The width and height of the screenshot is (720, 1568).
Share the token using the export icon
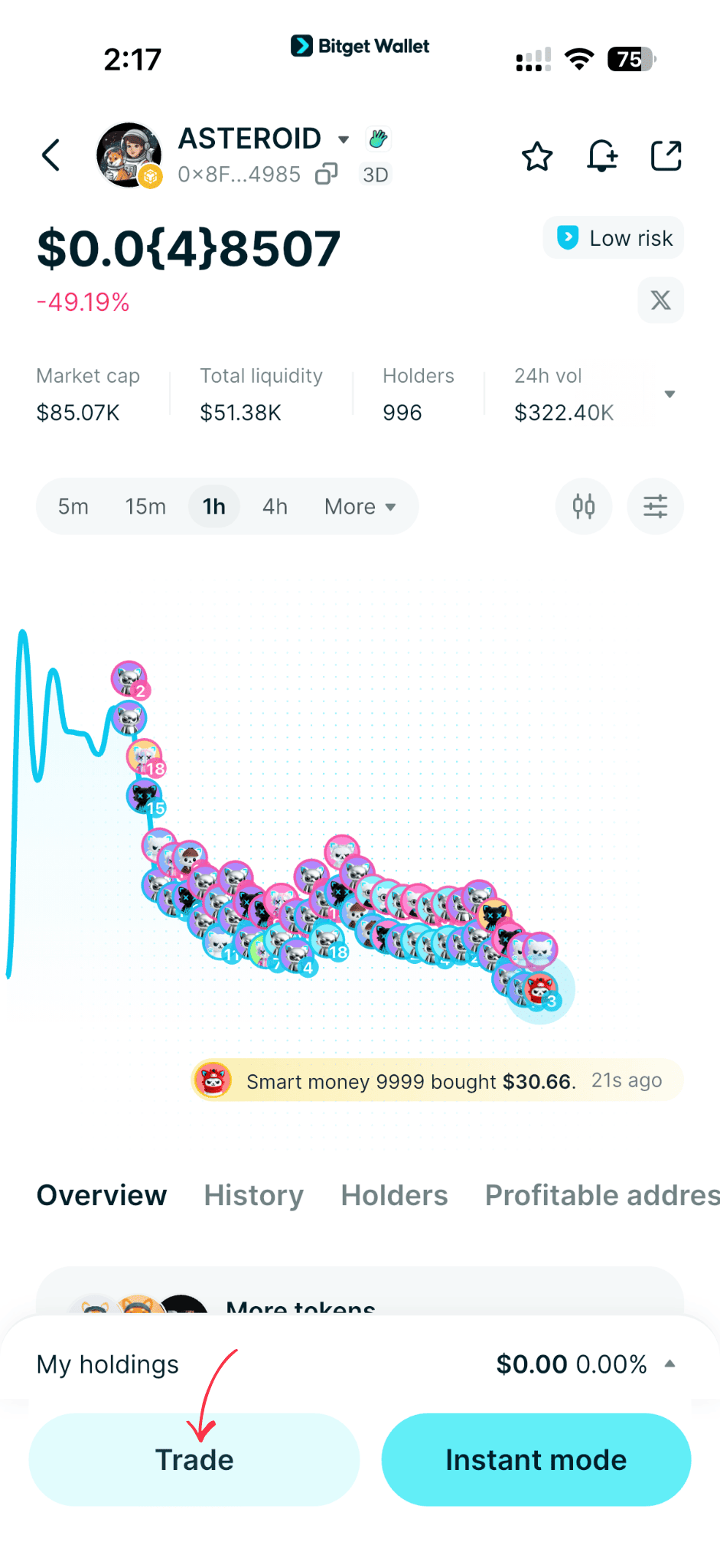[x=665, y=155]
